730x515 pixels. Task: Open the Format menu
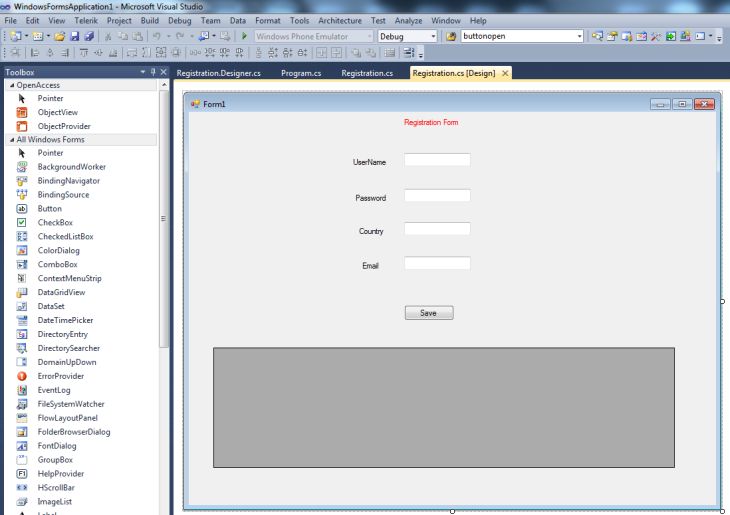coord(268,20)
